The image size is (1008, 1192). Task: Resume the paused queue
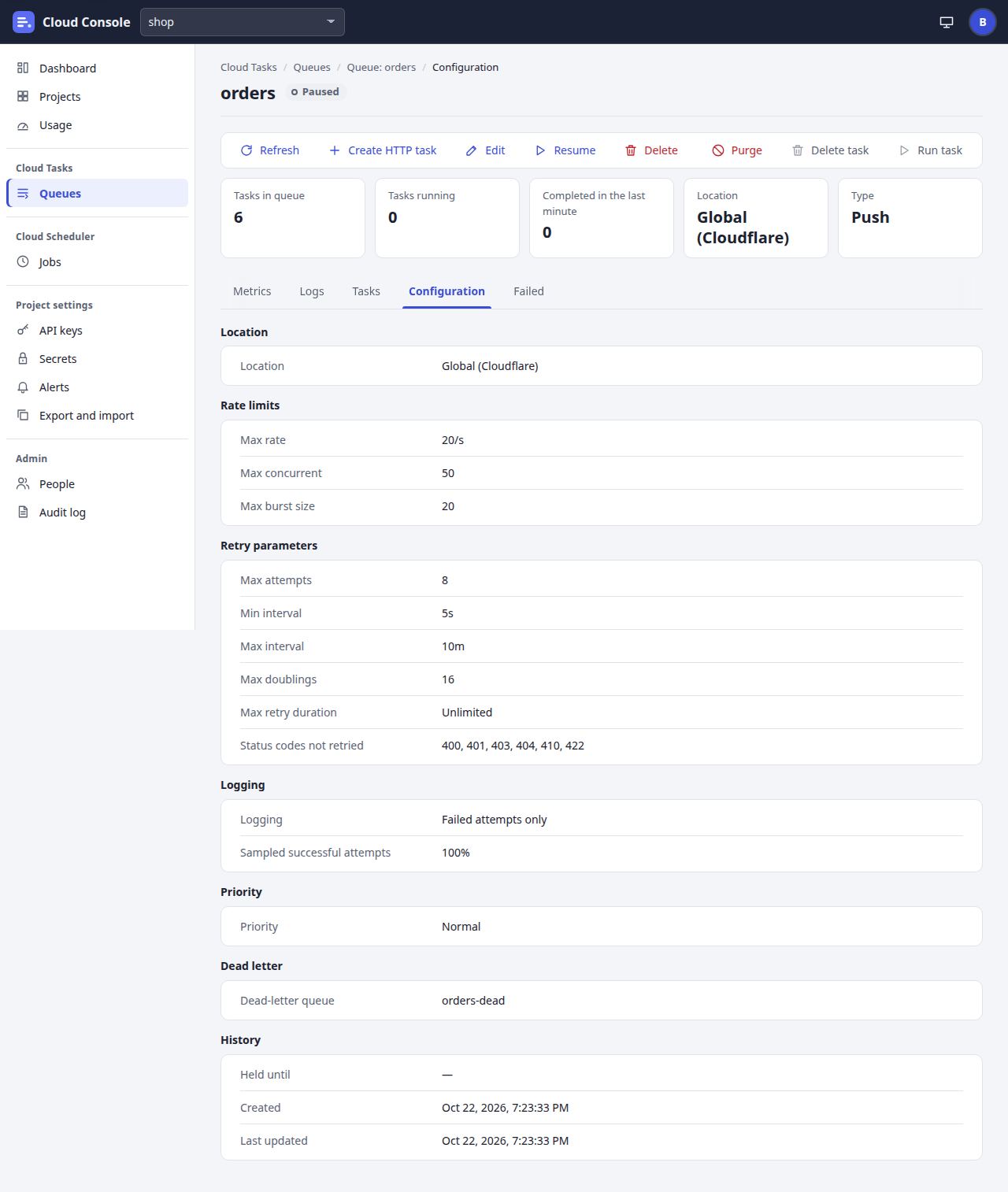point(565,150)
